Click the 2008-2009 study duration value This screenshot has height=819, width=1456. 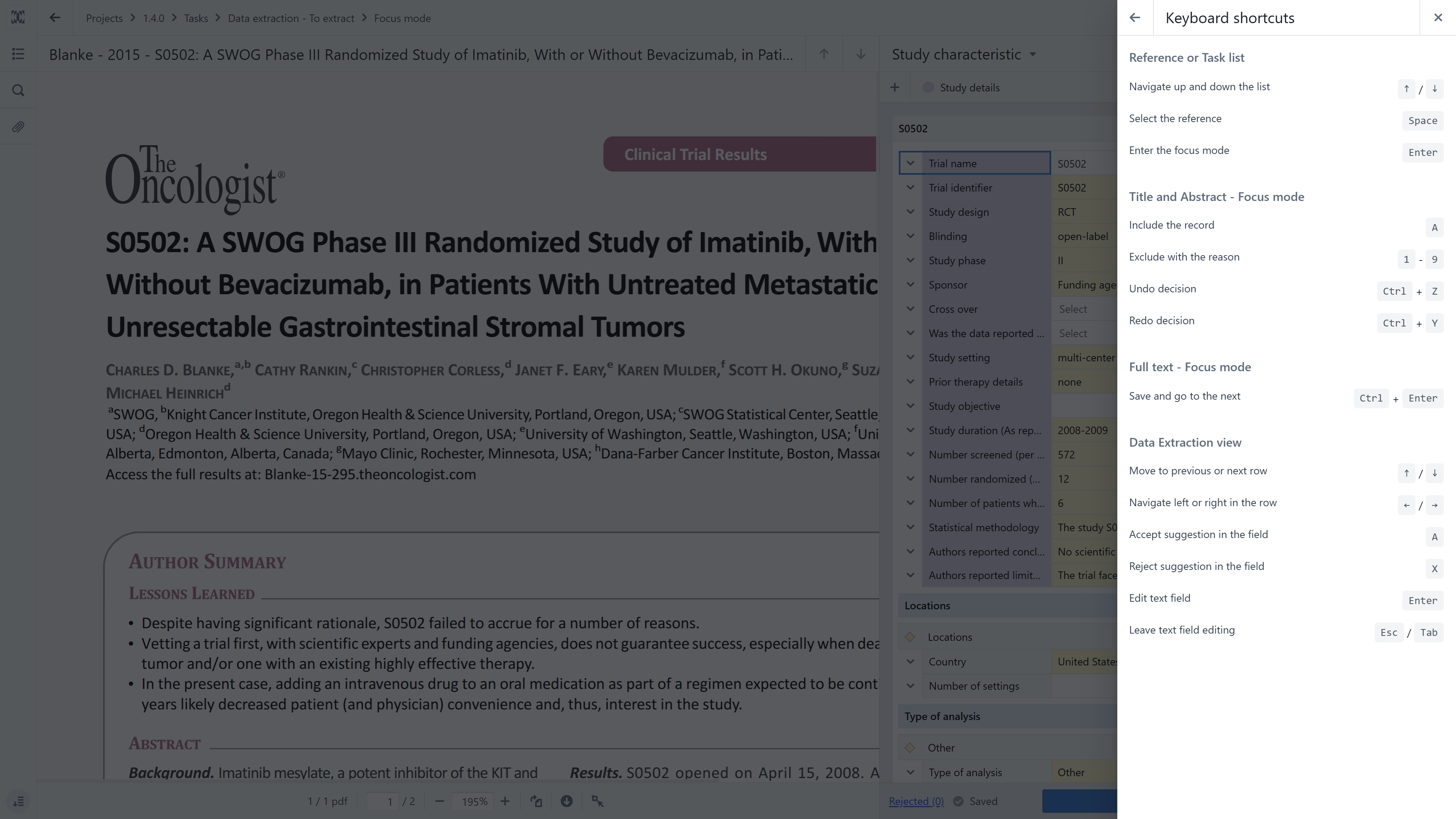point(1084,431)
